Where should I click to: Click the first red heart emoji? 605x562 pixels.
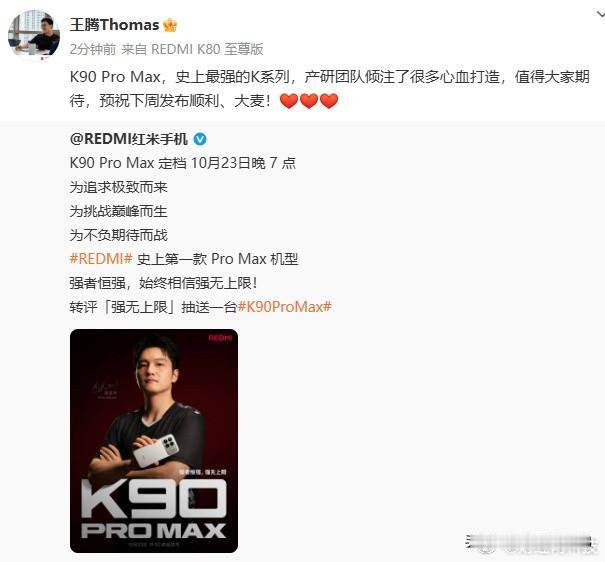[x=289, y=101]
